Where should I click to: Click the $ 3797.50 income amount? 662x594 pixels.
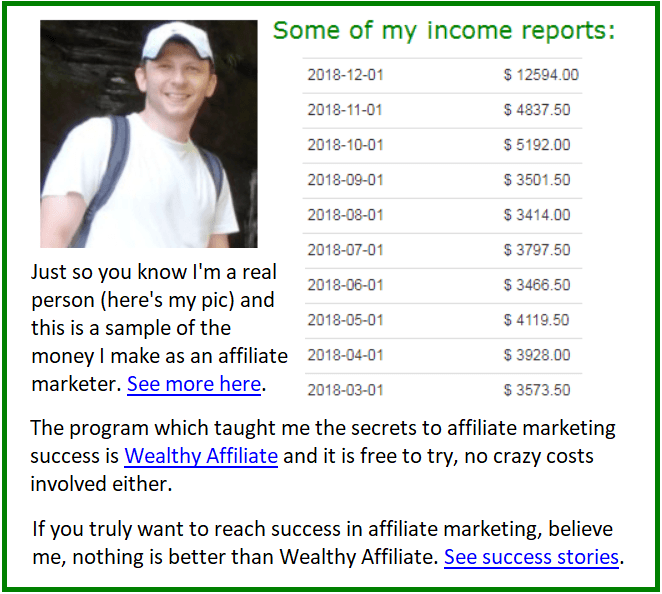click(537, 250)
